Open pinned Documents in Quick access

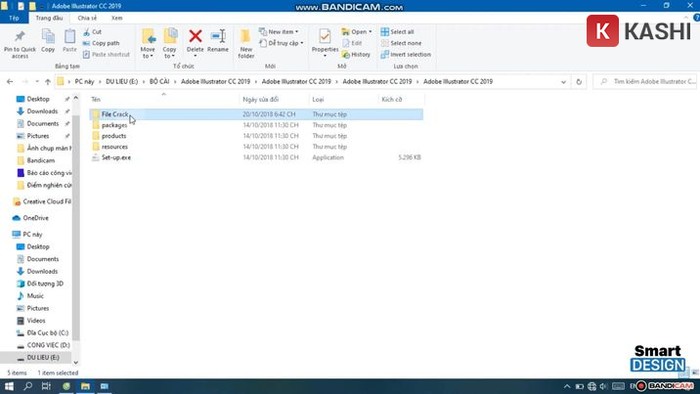(x=42, y=124)
